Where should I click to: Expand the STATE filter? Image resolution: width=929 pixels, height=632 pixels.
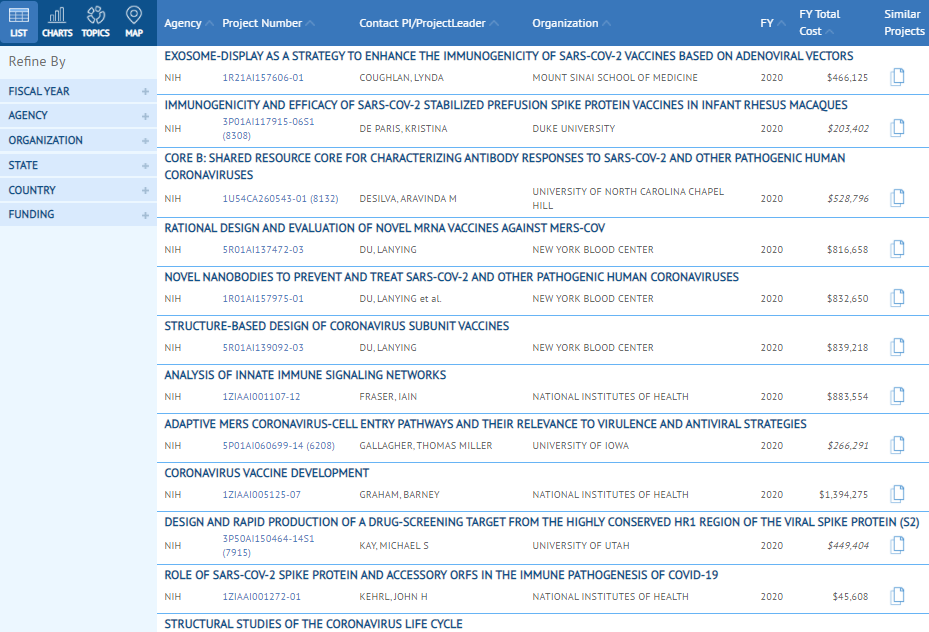[x=78, y=165]
